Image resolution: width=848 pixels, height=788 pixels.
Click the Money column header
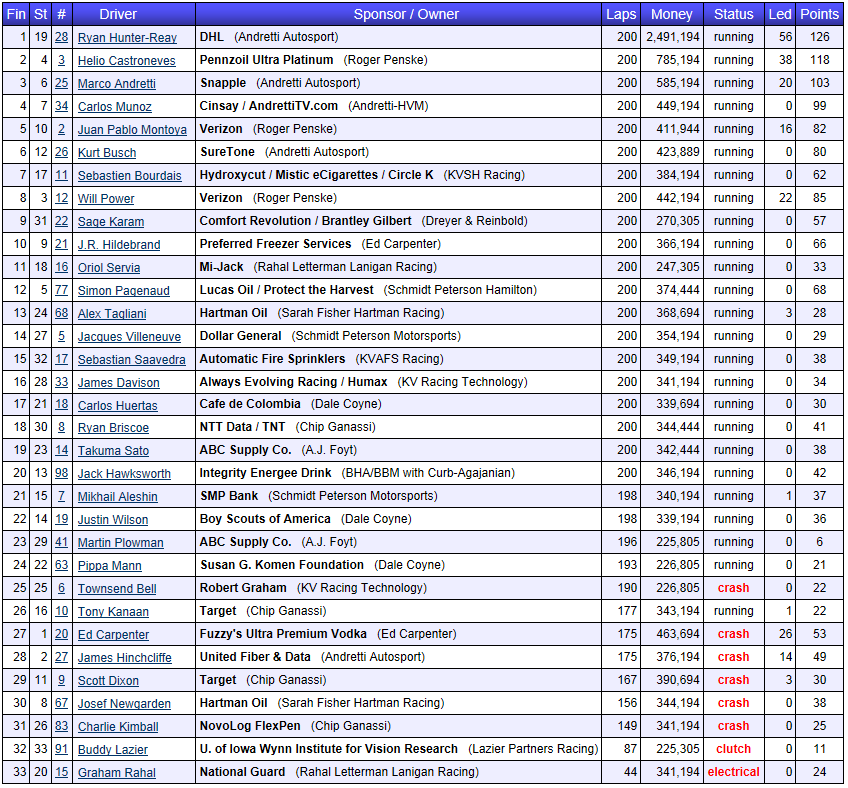point(671,14)
